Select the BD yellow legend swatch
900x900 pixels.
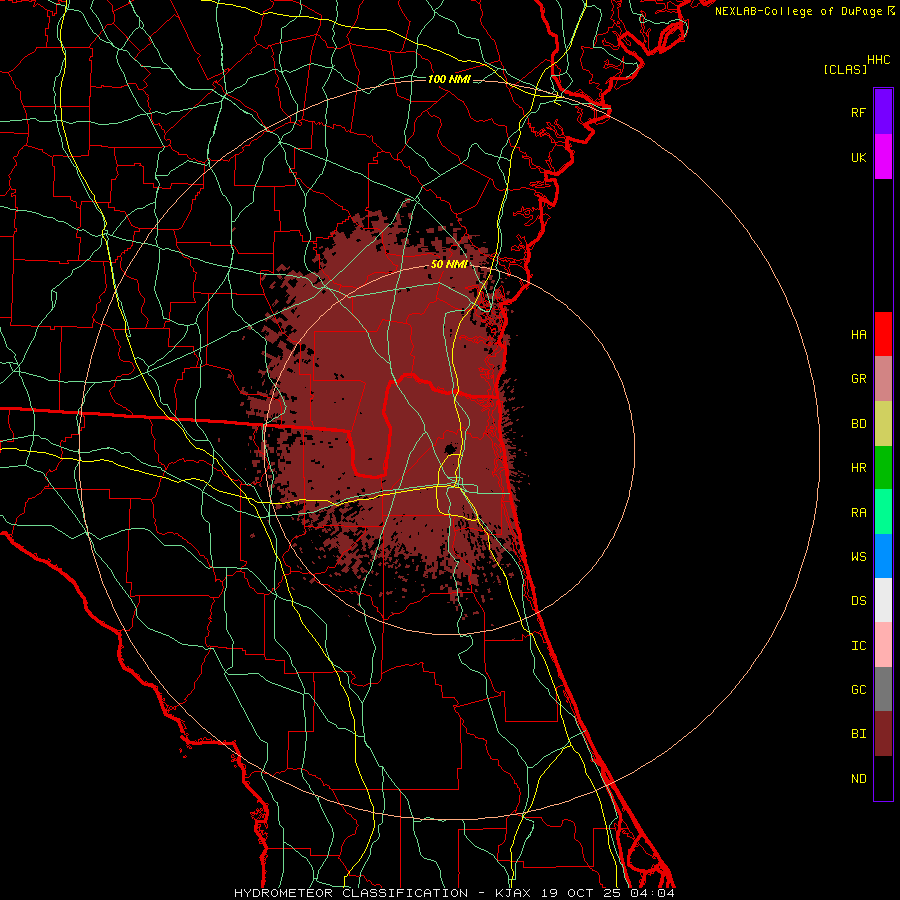pyautogui.click(x=883, y=423)
